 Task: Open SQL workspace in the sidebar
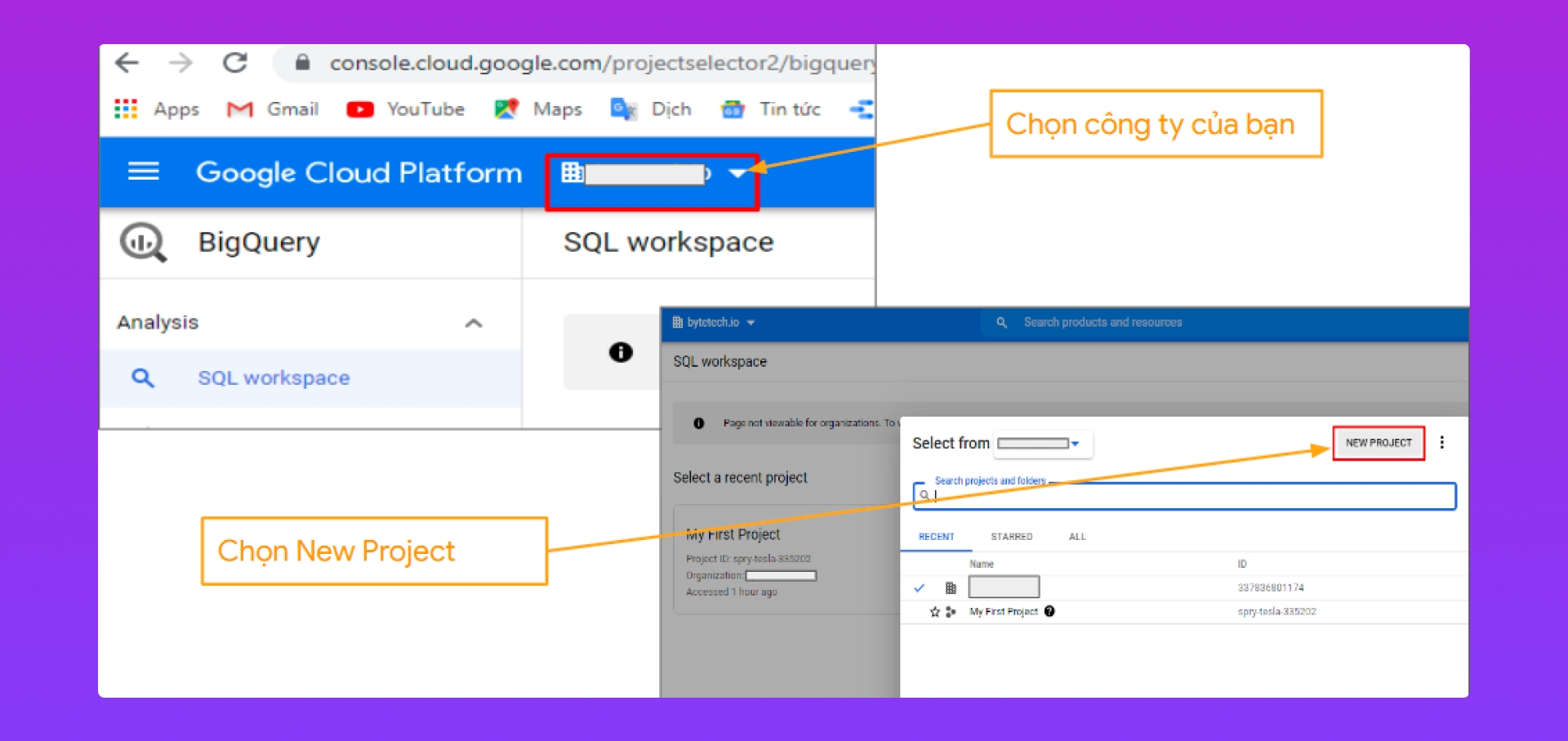point(274,377)
